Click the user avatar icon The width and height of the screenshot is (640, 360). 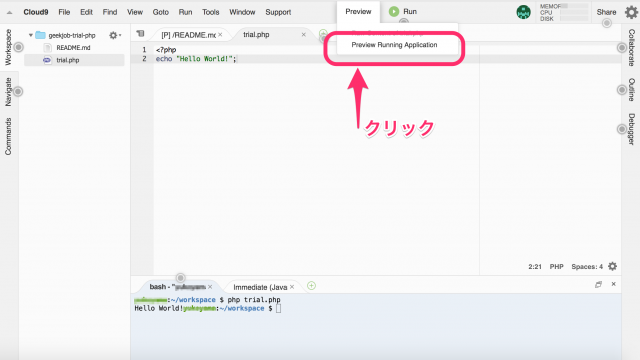[x=523, y=12]
